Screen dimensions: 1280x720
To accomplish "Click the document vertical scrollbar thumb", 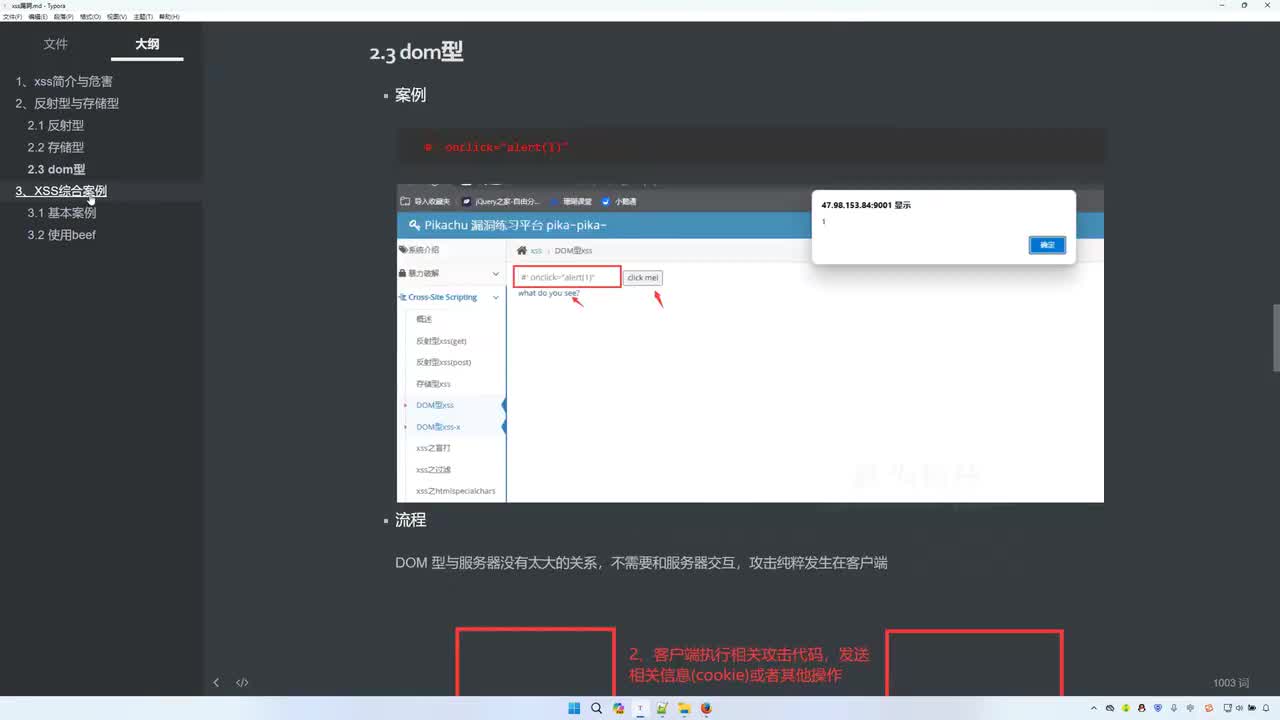I will click(x=1275, y=337).
